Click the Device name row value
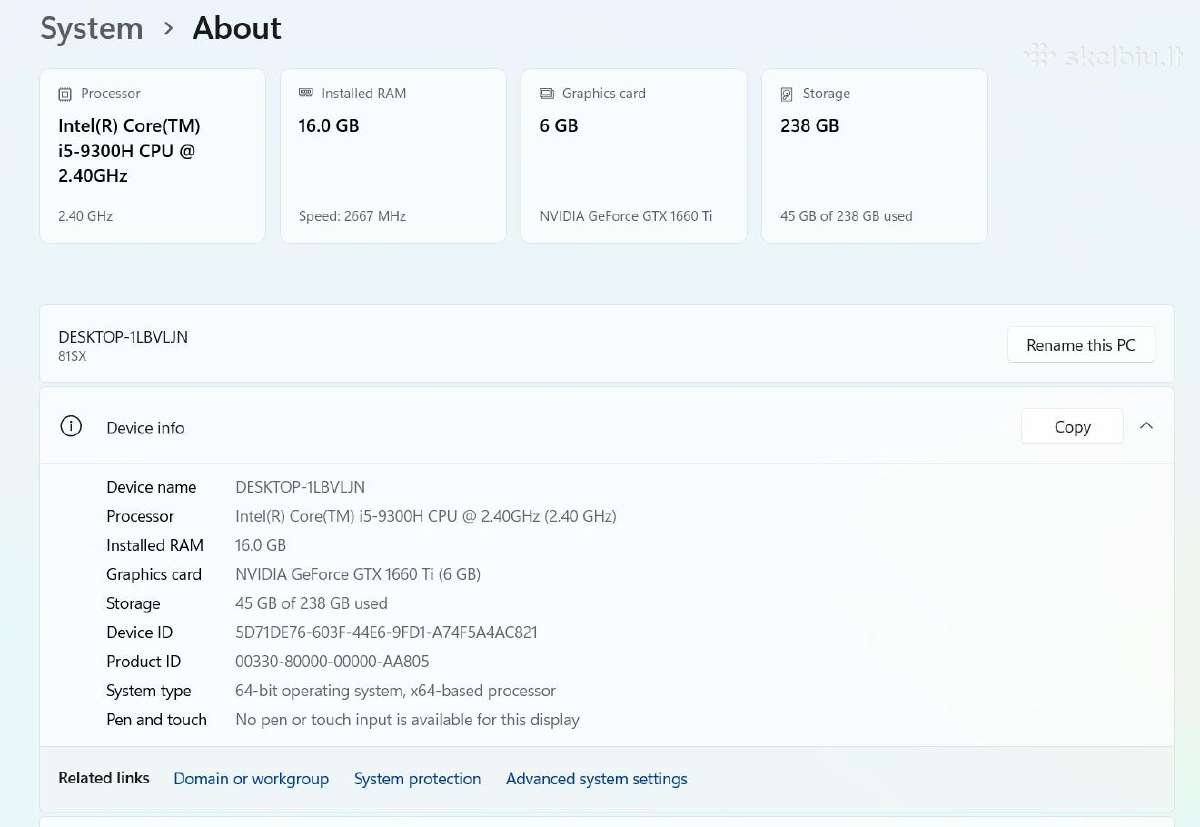This screenshot has width=1200, height=827. [x=300, y=487]
